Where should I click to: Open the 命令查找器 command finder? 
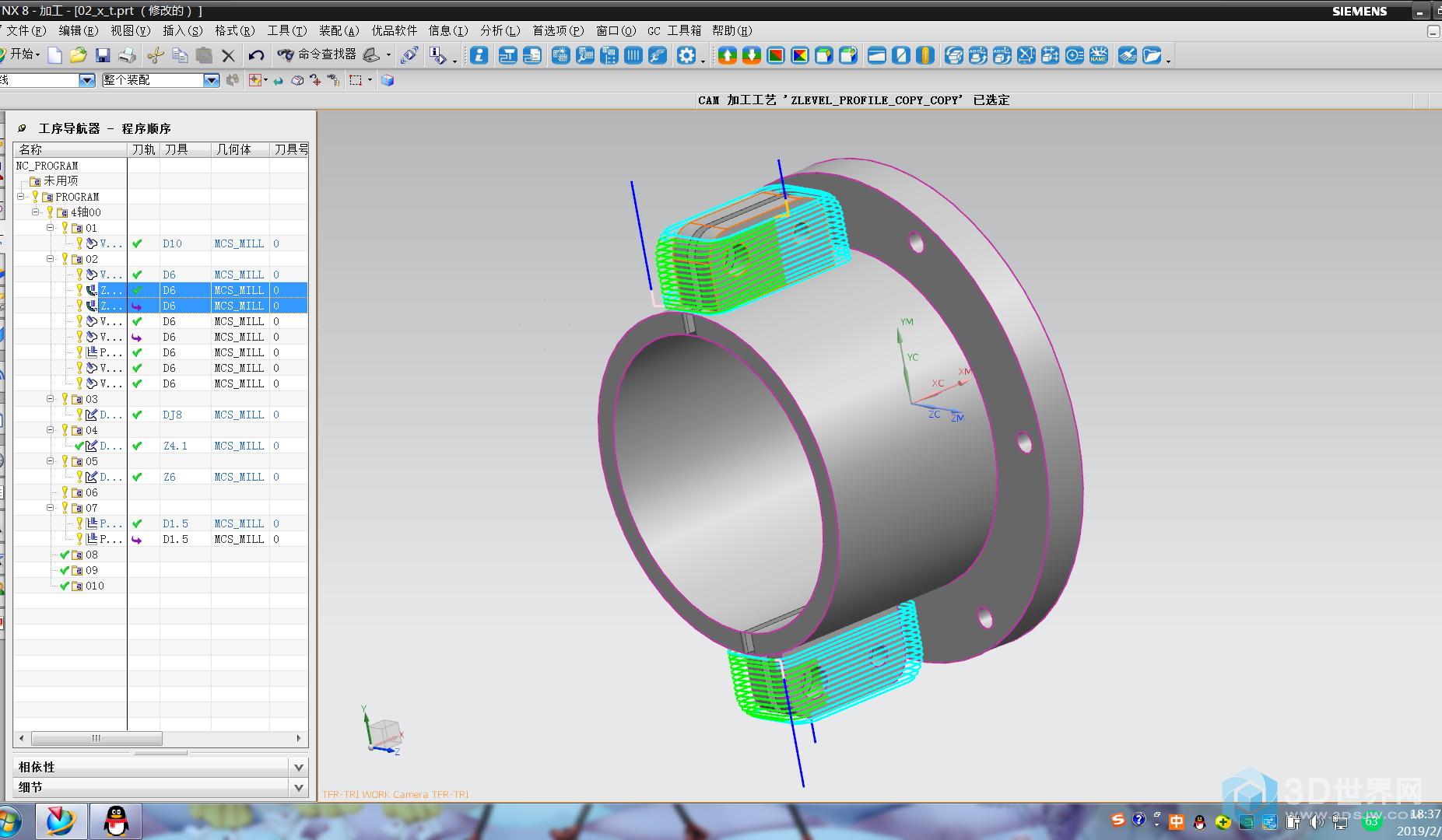pos(318,54)
